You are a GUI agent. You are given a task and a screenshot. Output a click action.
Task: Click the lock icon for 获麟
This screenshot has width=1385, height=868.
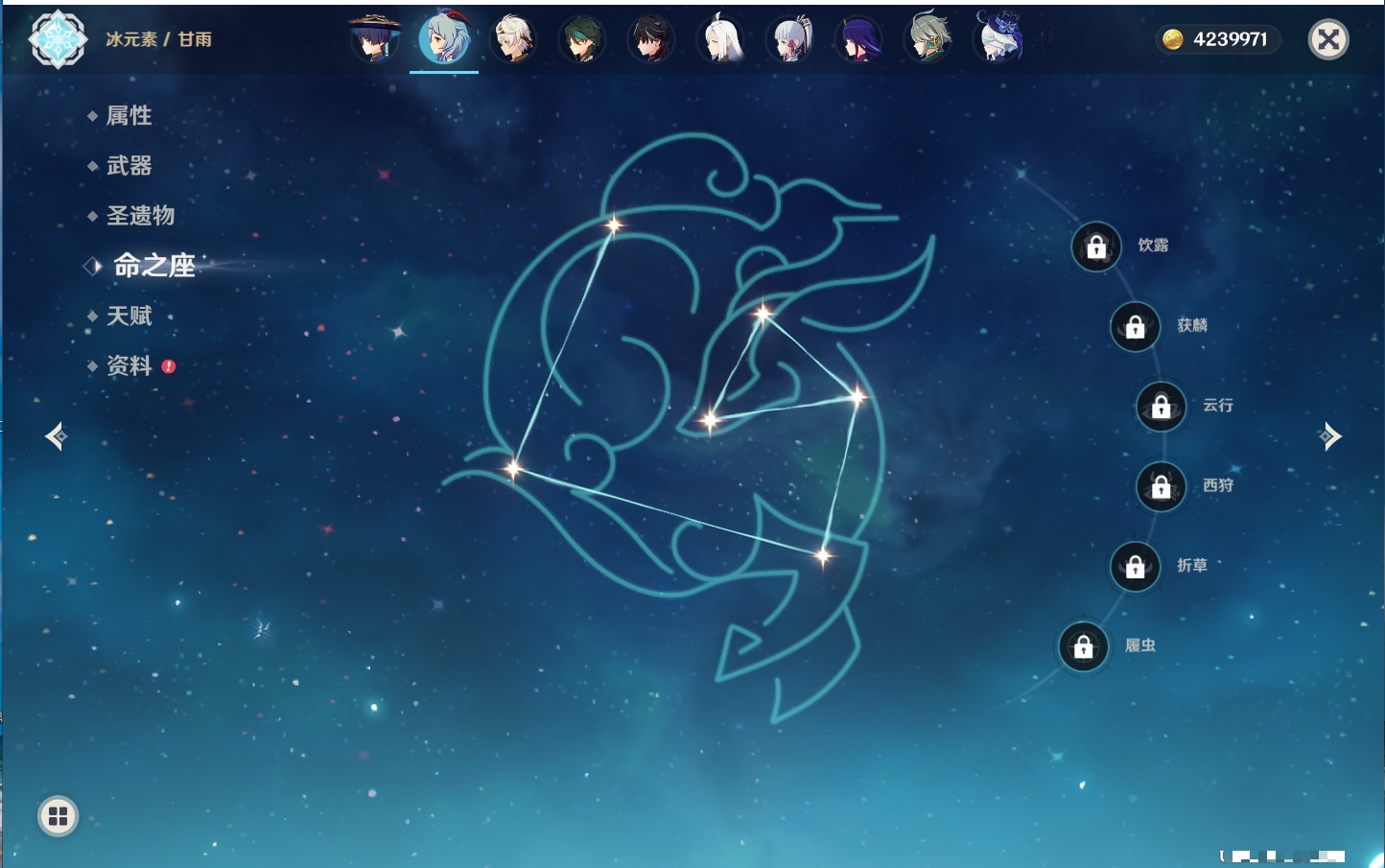tap(1136, 327)
